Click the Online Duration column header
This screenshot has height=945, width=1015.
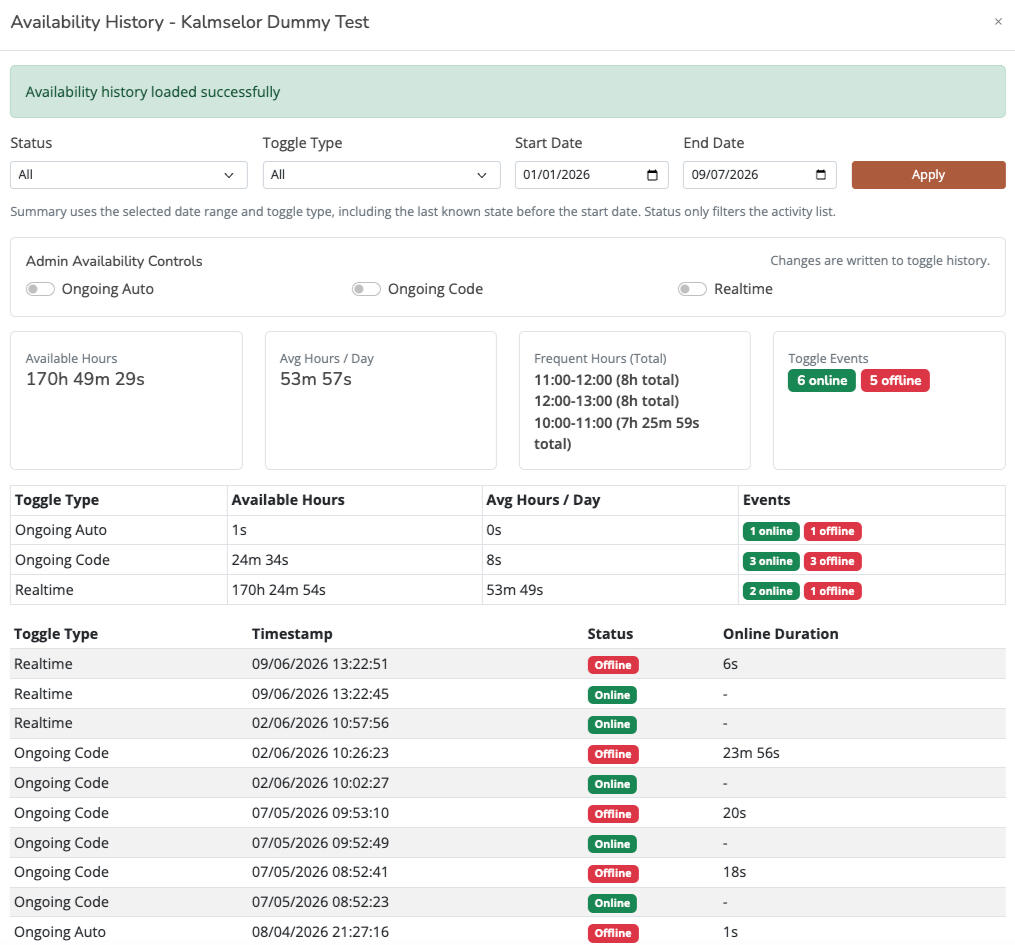(780, 634)
